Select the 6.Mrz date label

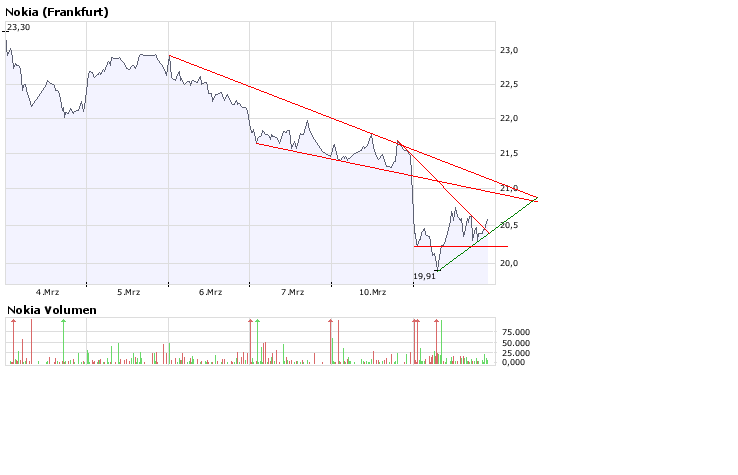(210, 292)
